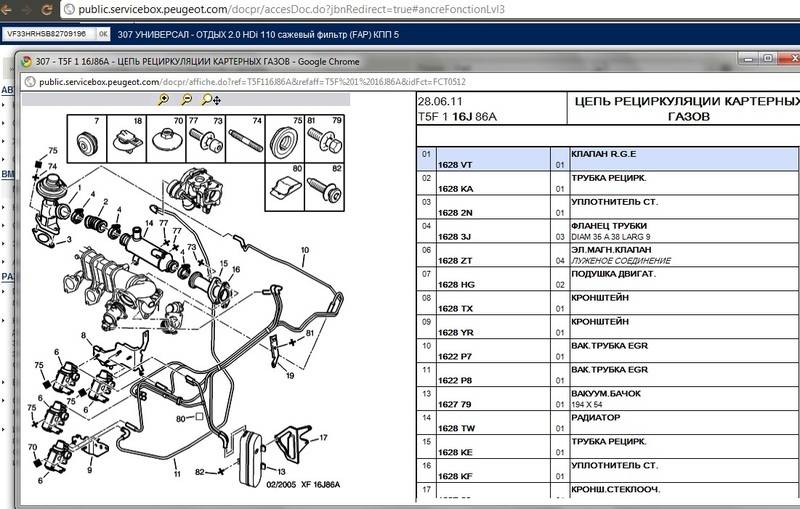Click the zoom in magnifier icon
The width and height of the screenshot is (800, 509).
click(163, 100)
